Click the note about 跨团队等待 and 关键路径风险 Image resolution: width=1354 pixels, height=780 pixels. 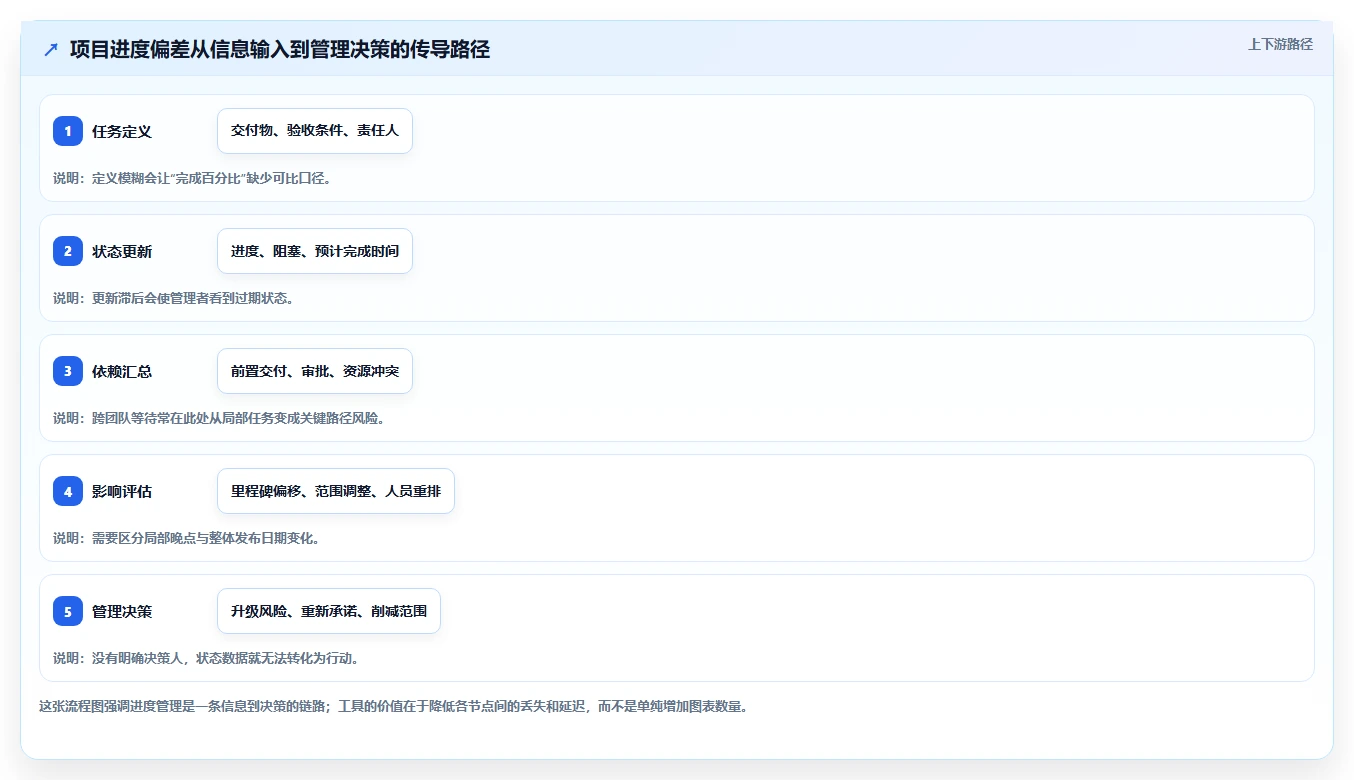pyautogui.click(x=219, y=418)
